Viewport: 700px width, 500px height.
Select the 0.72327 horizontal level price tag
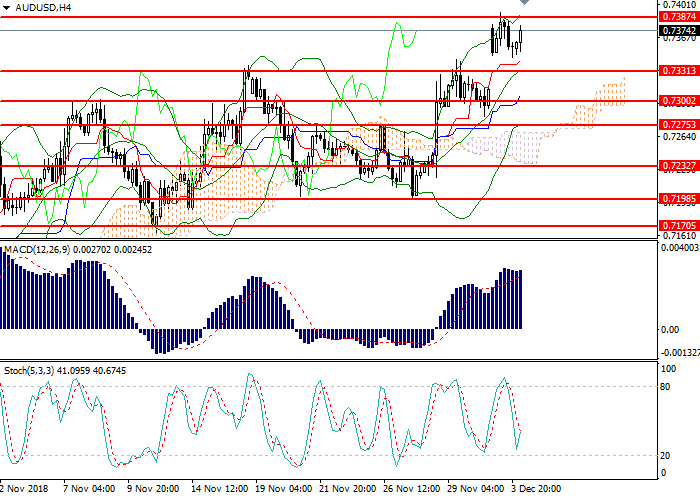678,166
